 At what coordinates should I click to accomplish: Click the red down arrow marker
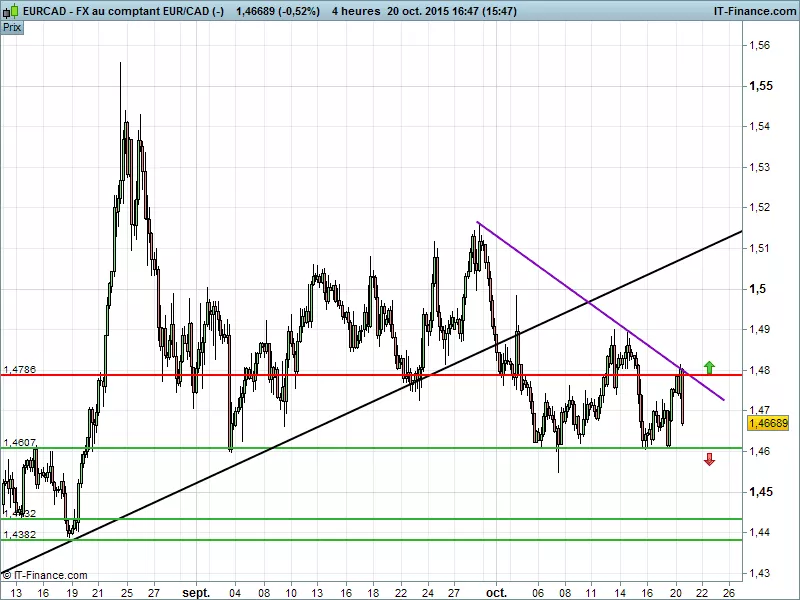(x=709, y=459)
